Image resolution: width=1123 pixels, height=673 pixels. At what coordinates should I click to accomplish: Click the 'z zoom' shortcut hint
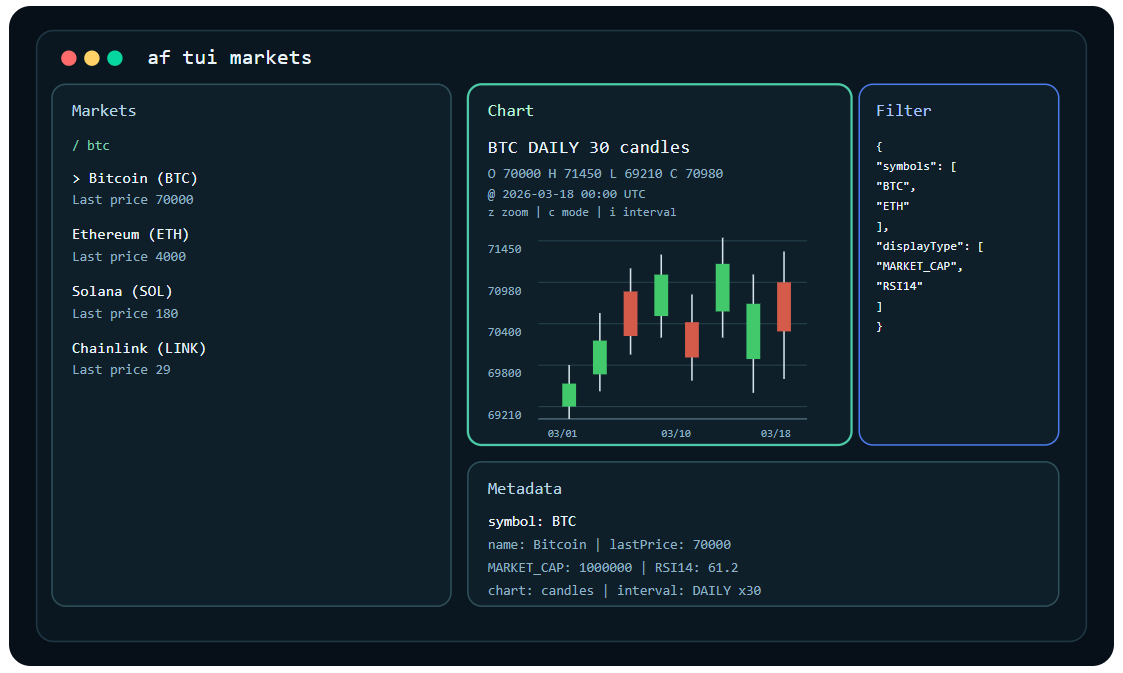pyautogui.click(x=508, y=212)
